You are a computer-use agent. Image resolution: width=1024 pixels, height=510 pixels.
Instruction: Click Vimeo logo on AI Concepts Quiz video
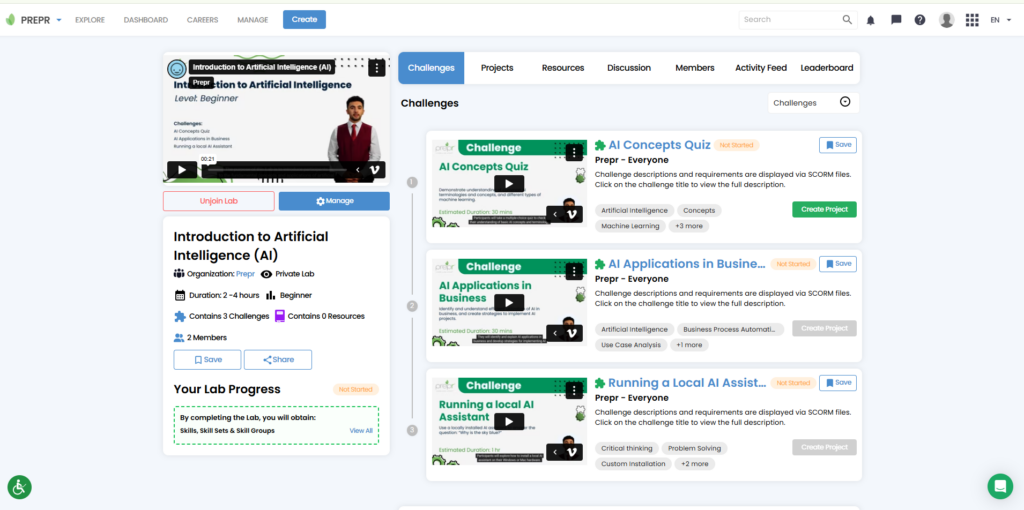(x=573, y=214)
